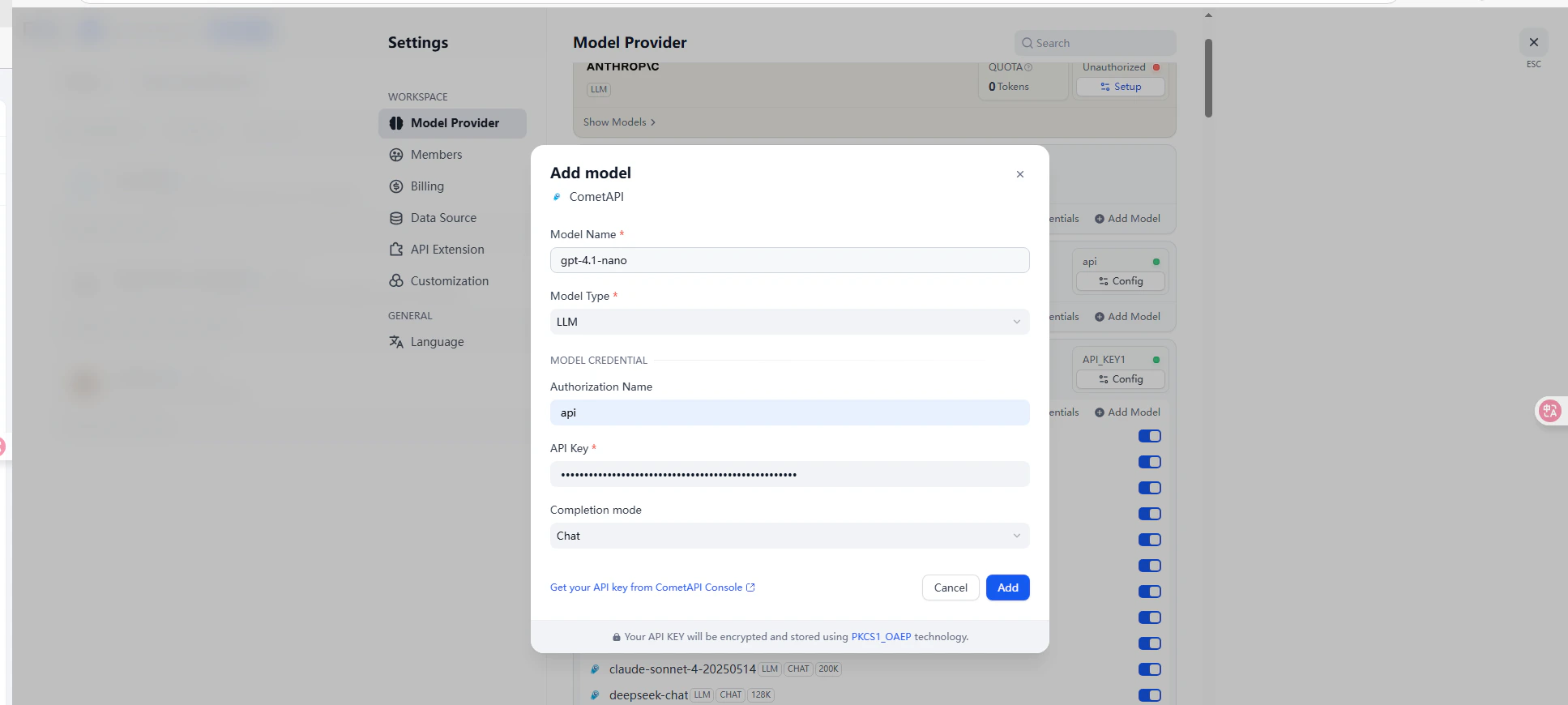1568x705 pixels.
Task: Click the Add button
Action: 1007,587
